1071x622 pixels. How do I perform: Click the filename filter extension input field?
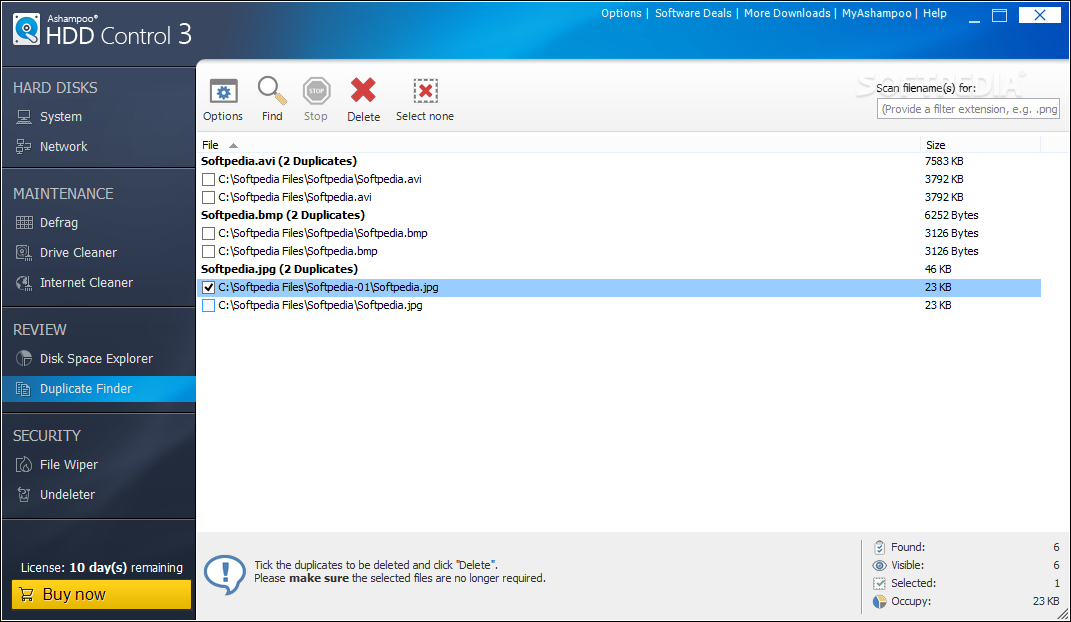[x=968, y=109]
